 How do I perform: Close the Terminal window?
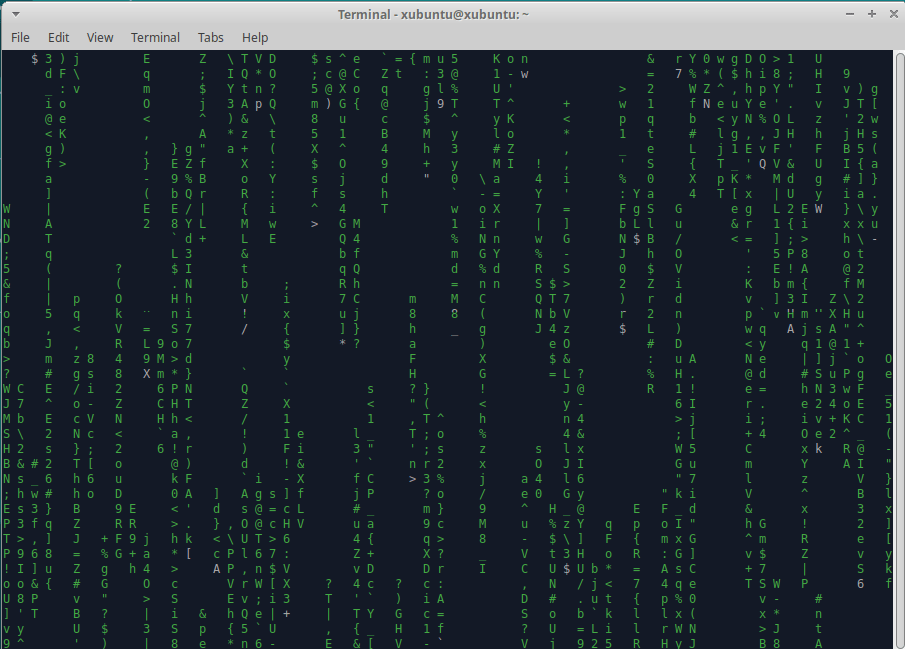click(x=891, y=14)
